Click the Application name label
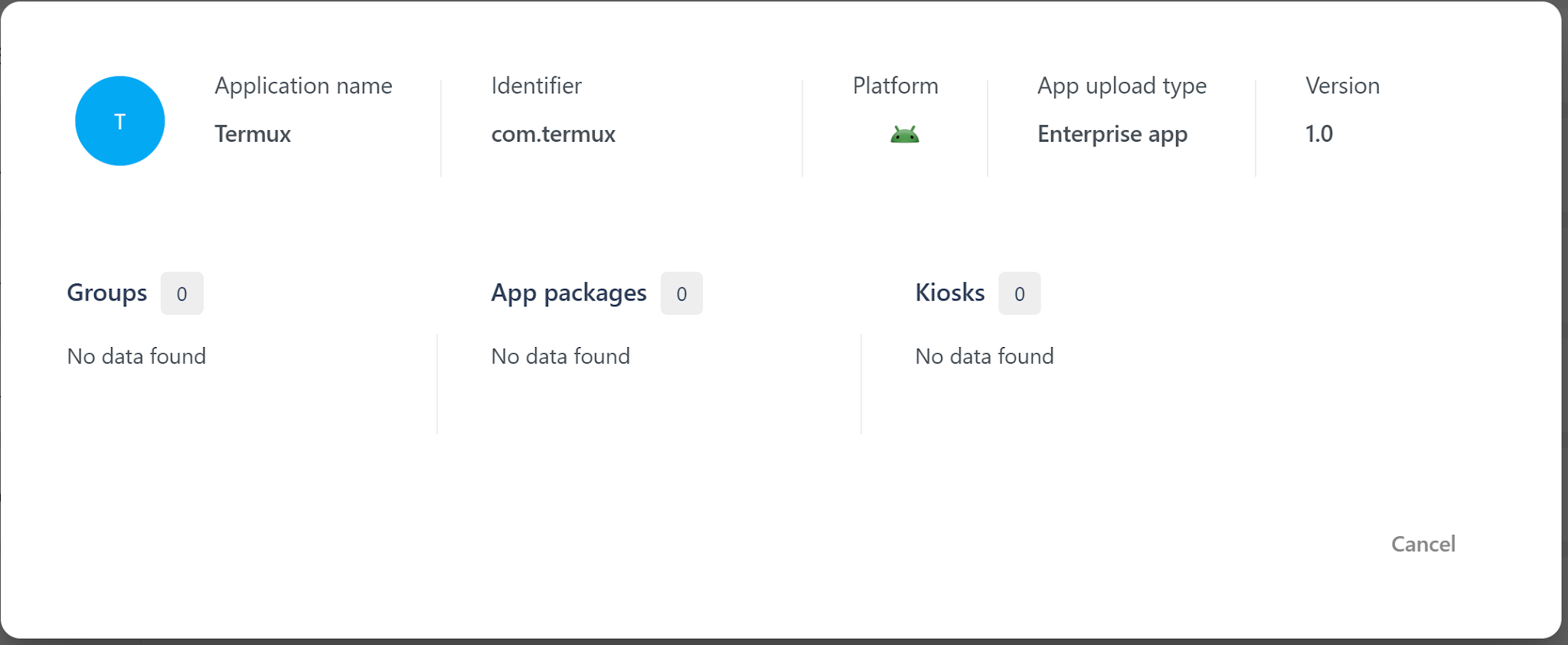The width and height of the screenshot is (1568, 645). [303, 86]
